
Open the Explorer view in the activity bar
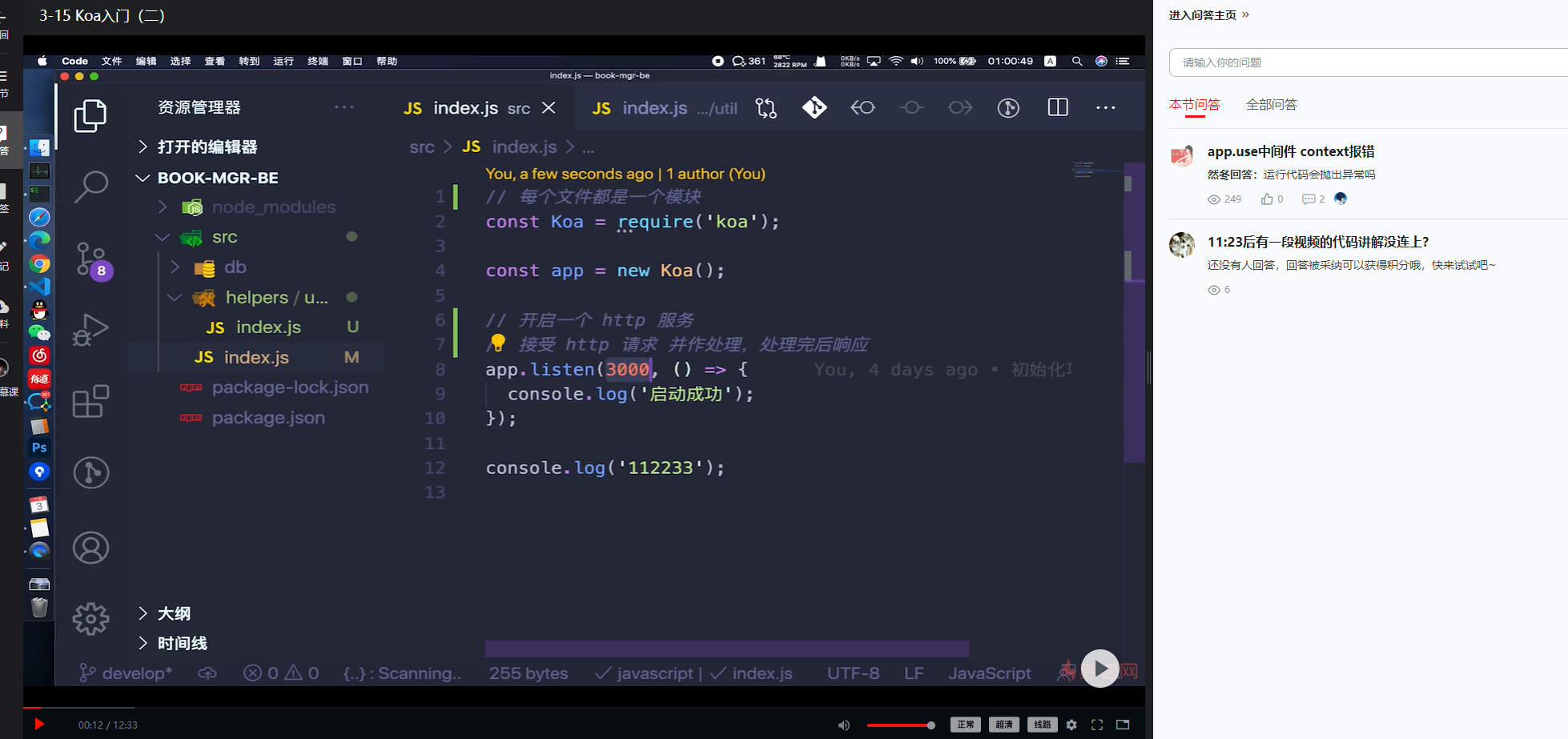(90, 115)
